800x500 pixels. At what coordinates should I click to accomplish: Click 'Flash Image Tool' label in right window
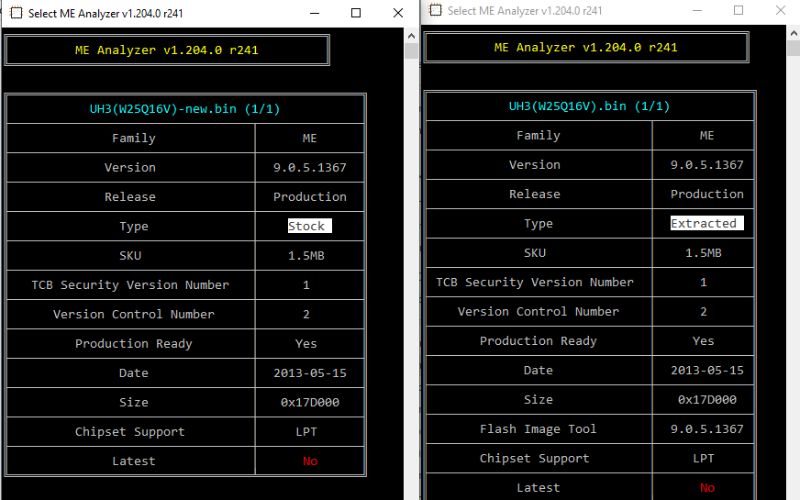coord(538,429)
